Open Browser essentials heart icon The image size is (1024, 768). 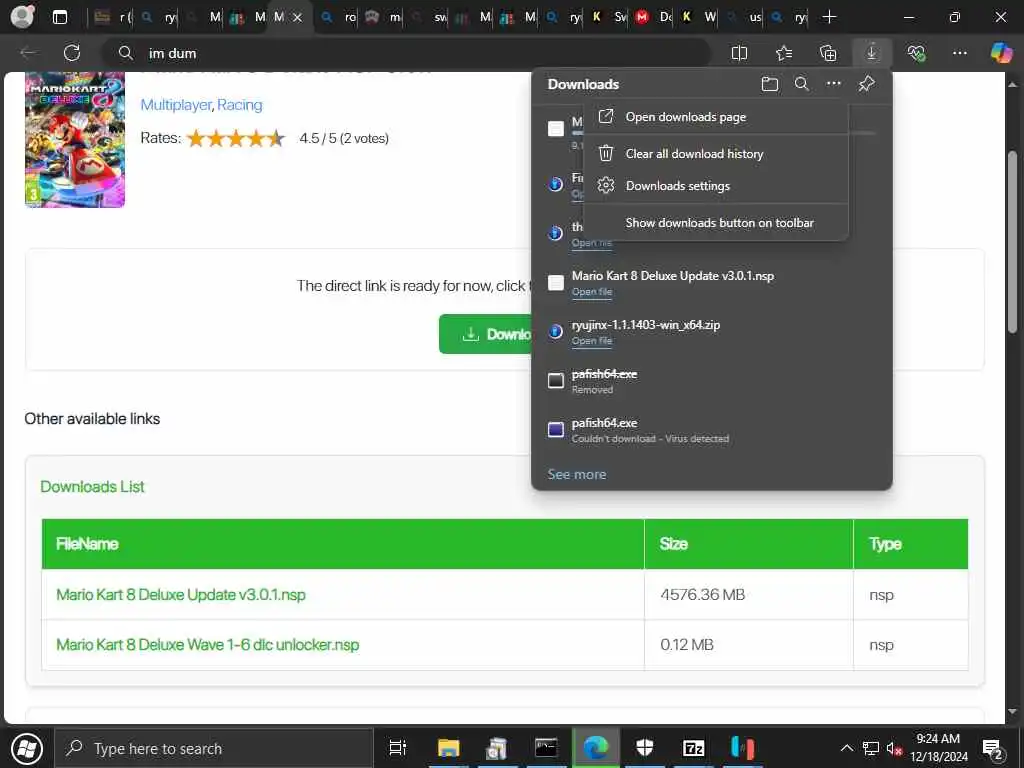916,53
